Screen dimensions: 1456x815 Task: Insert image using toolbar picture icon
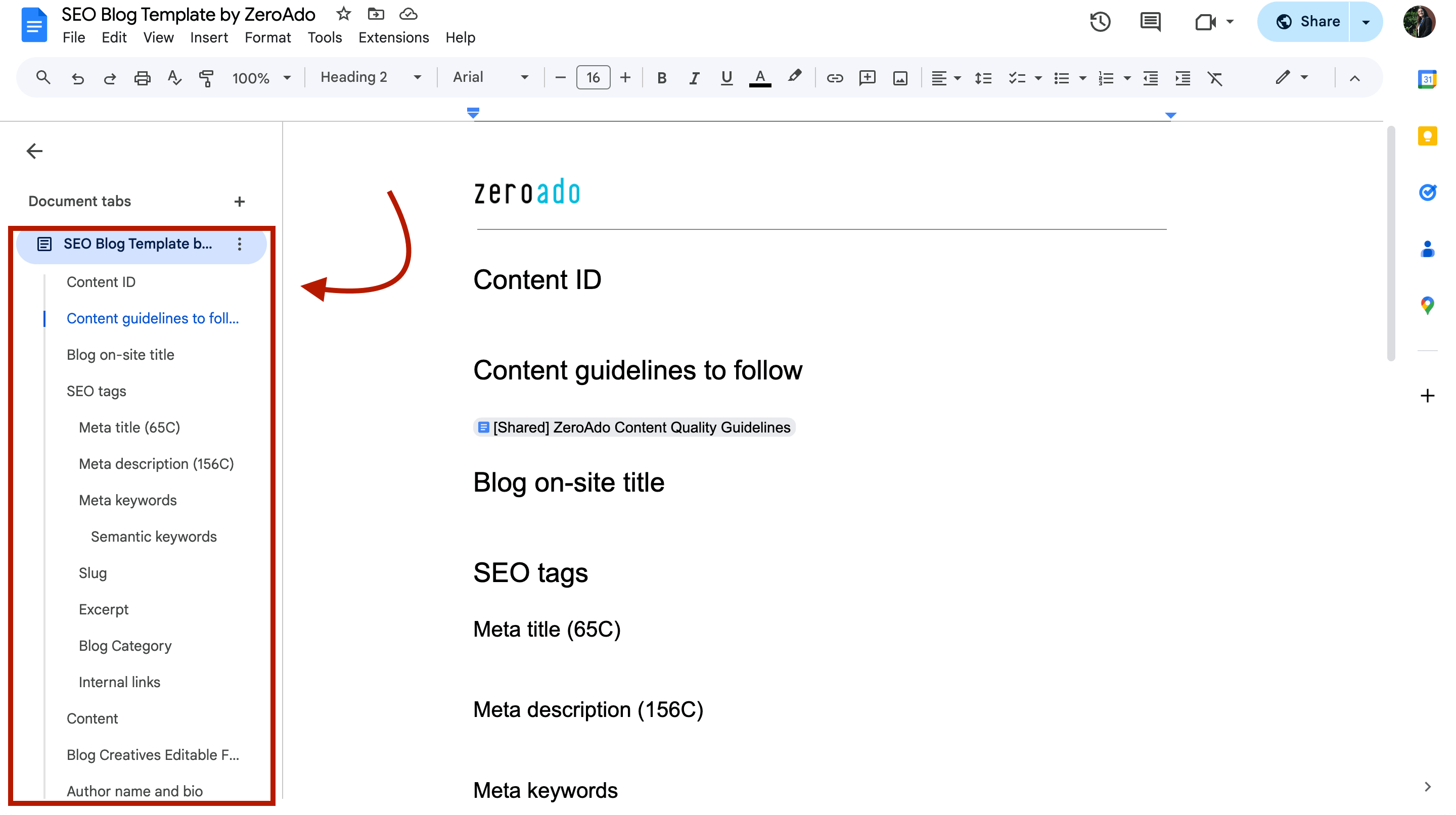click(900, 78)
